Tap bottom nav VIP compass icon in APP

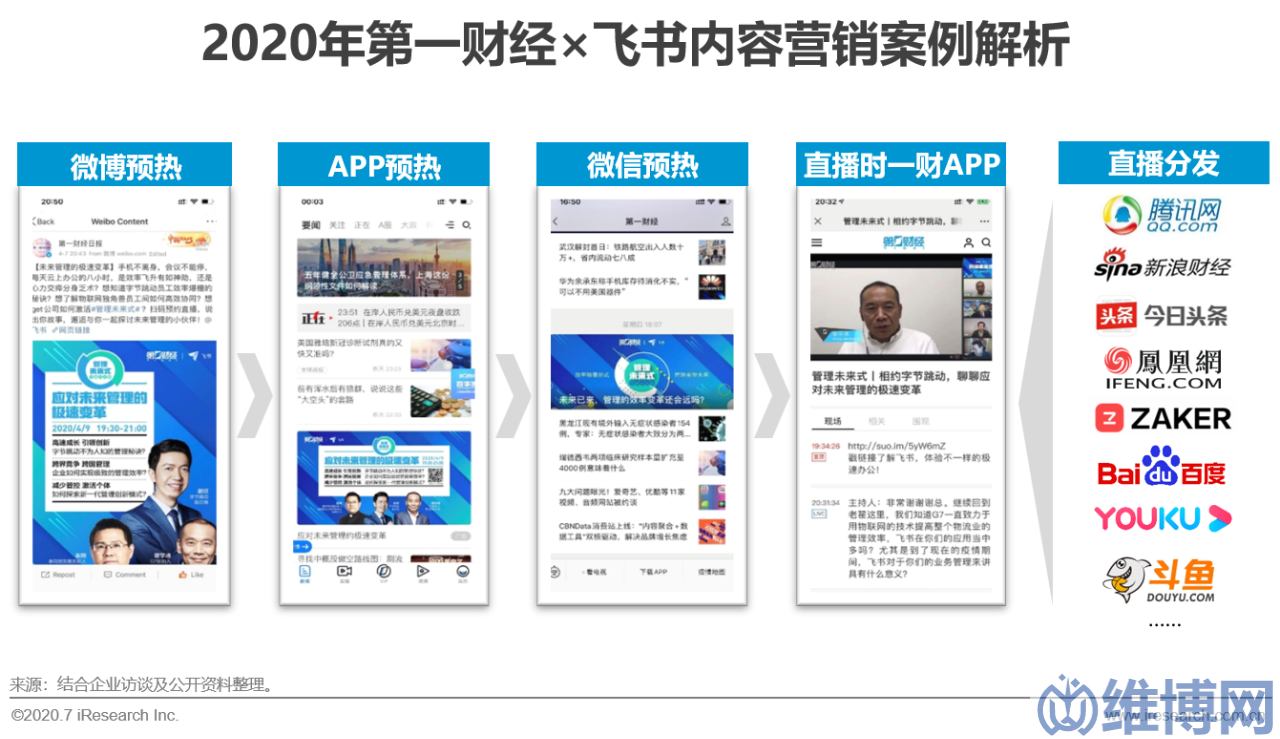tap(383, 572)
